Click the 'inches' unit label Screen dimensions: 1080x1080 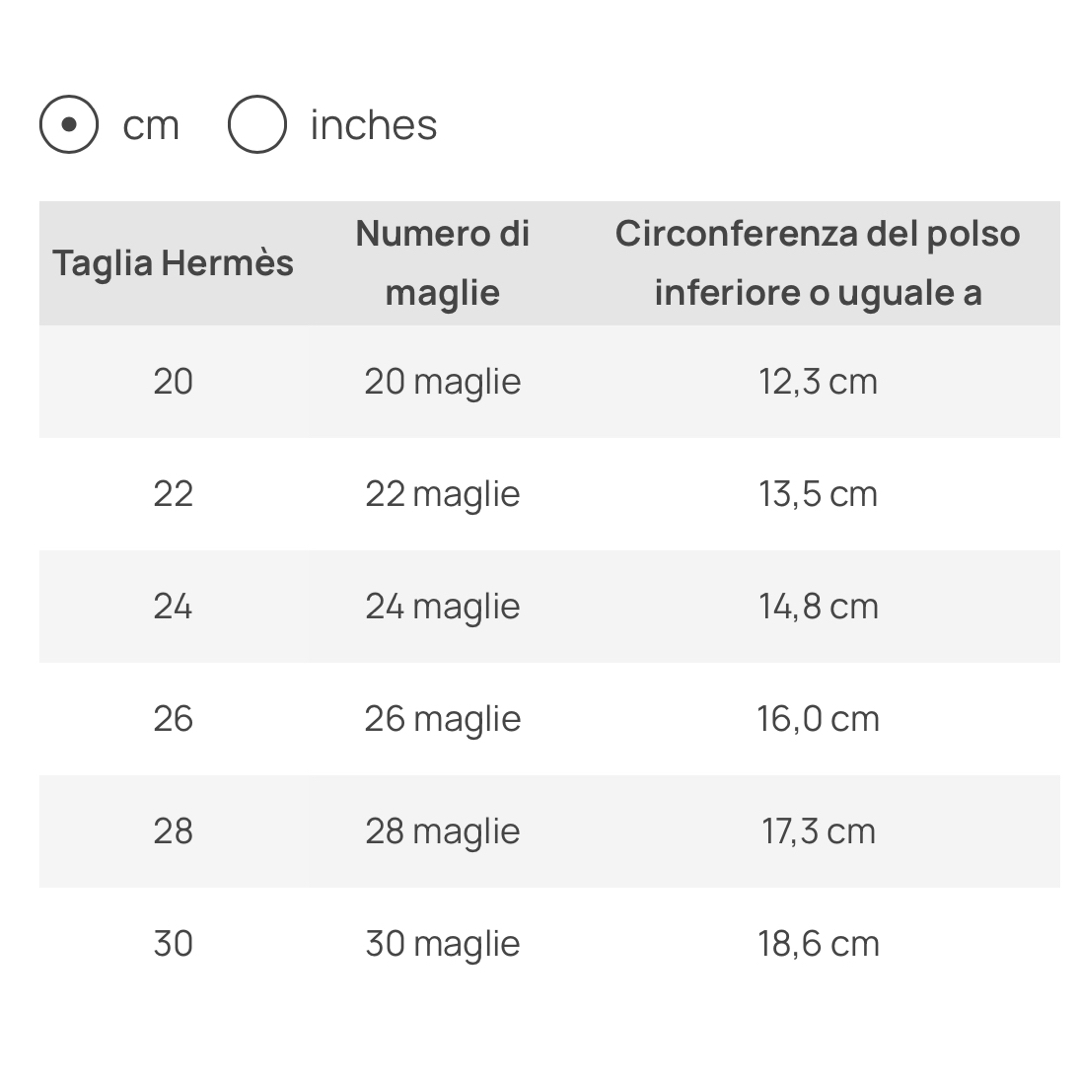[373, 125]
